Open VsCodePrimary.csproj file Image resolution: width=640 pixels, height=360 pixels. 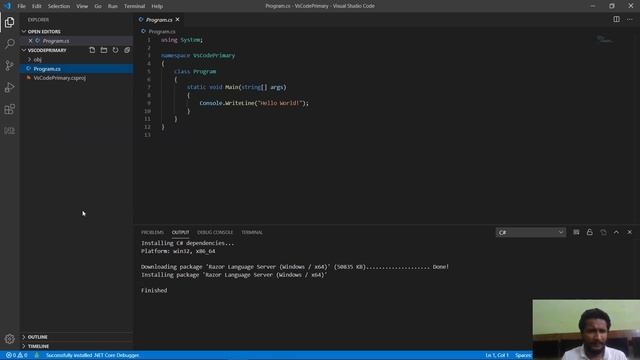[76, 78]
